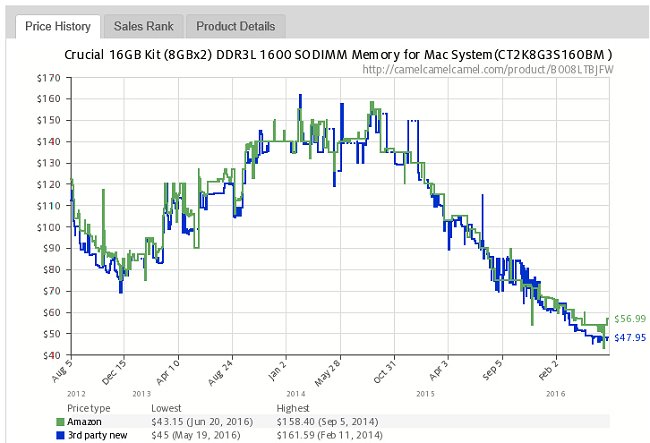
Task: Click the May 28 x-axis date label
Action: [x=327, y=373]
